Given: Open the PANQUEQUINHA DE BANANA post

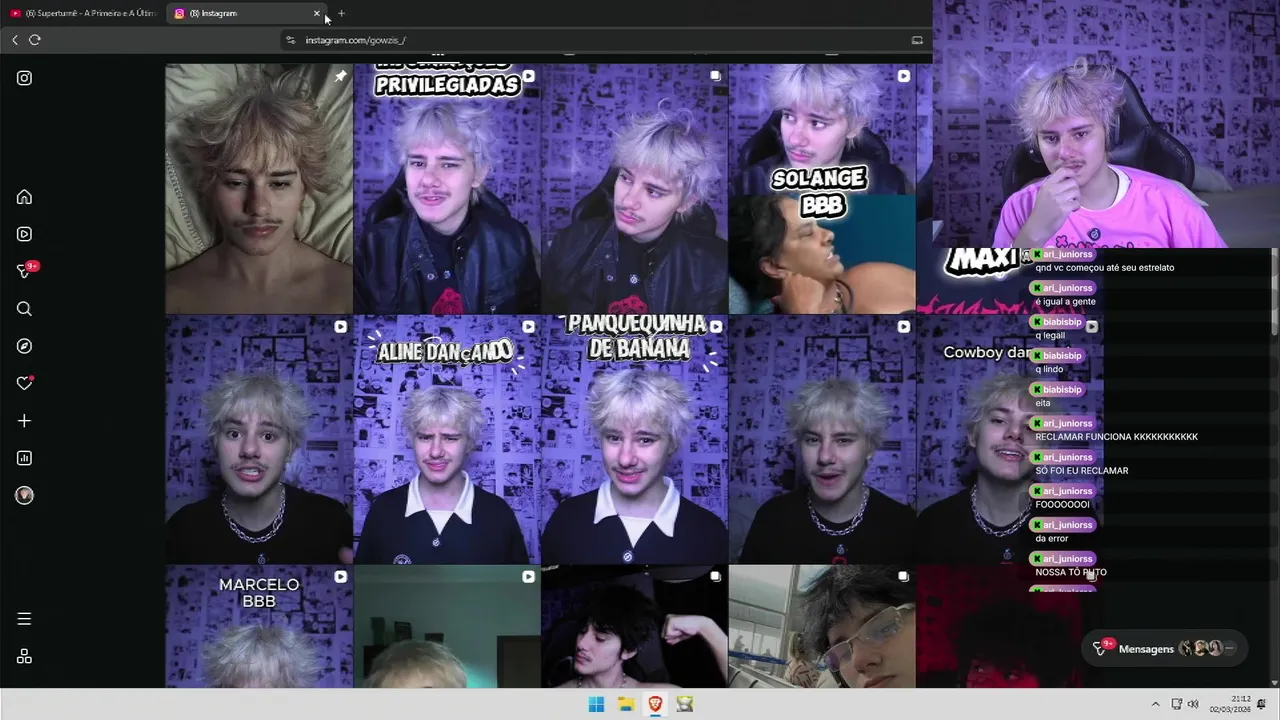Looking at the screenshot, I should coord(634,440).
